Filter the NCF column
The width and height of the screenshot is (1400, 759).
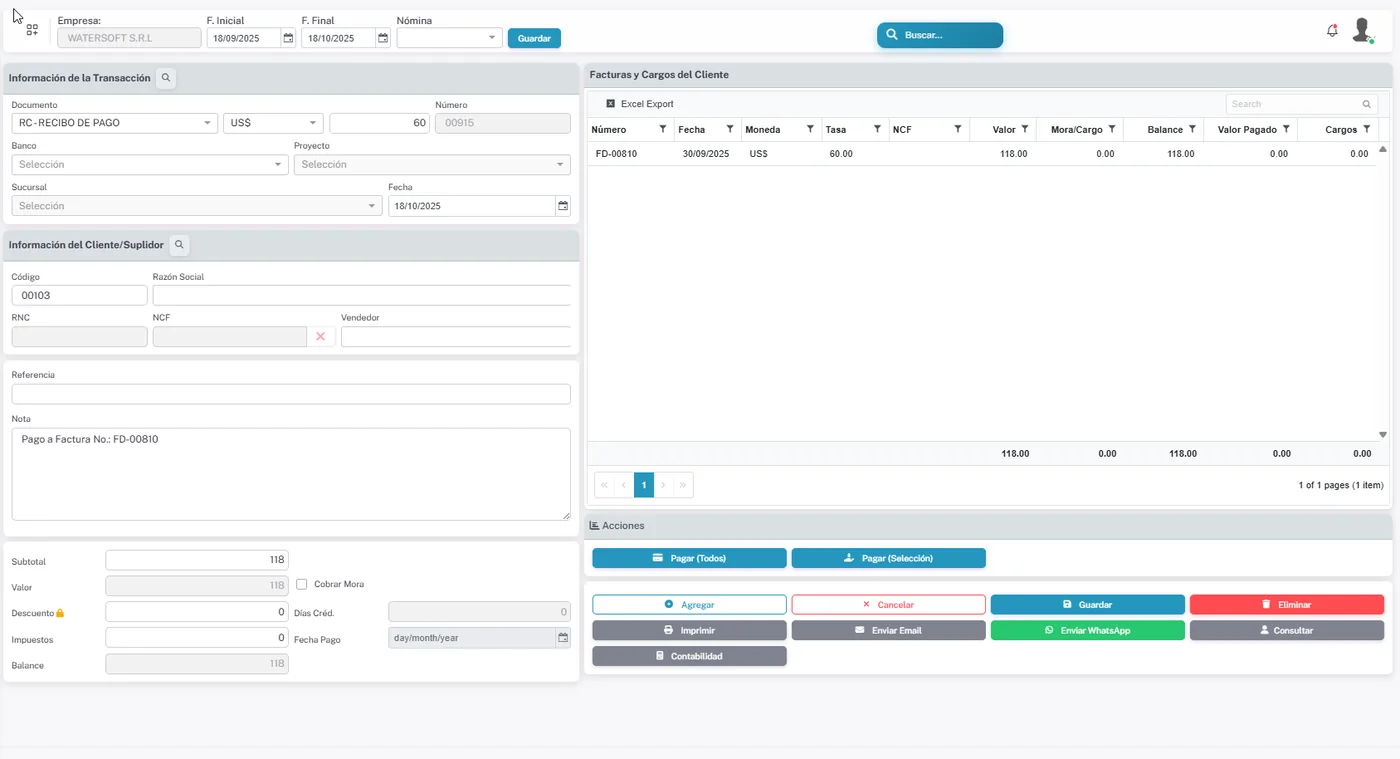pos(958,130)
